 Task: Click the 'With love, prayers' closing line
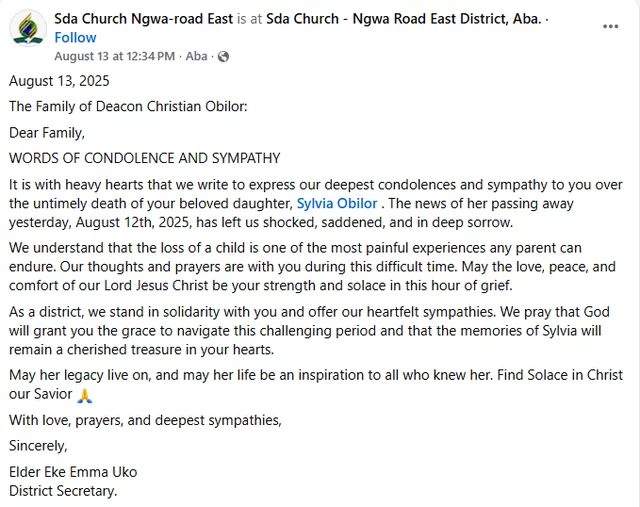(x=145, y=420)
